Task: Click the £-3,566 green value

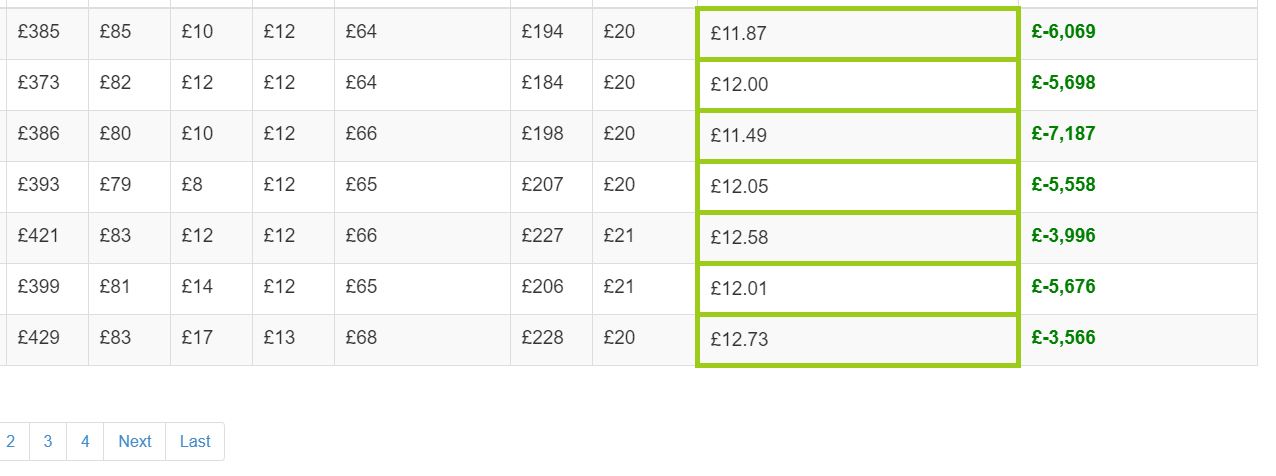Action: coord(1063,338)
